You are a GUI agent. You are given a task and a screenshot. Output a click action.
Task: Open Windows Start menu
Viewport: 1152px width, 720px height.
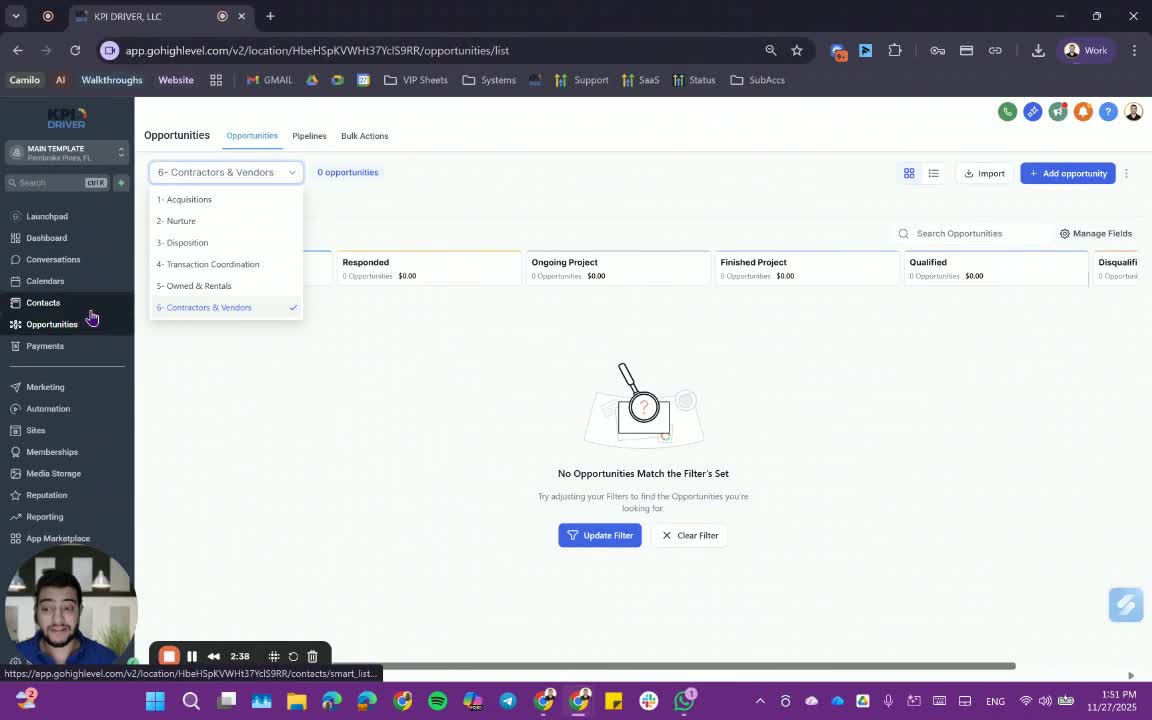click(155, 701)
